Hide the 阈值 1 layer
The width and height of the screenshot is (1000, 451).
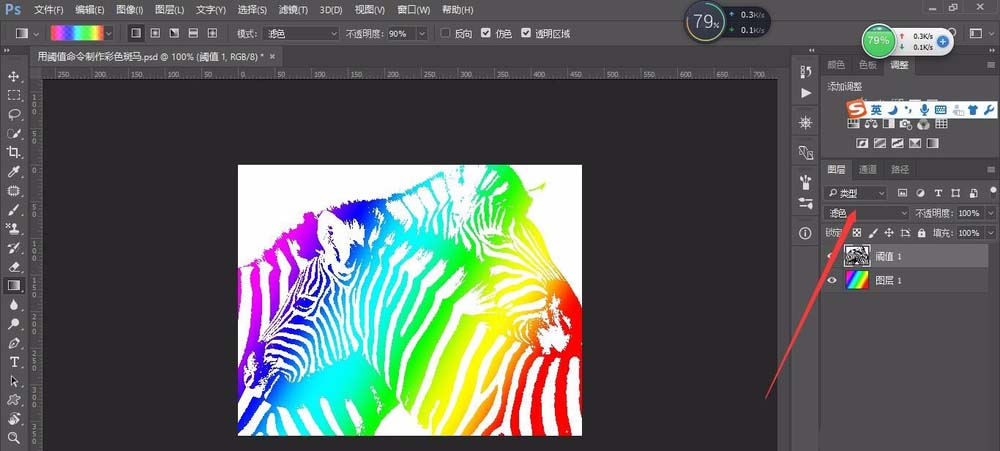coord(830,256)
